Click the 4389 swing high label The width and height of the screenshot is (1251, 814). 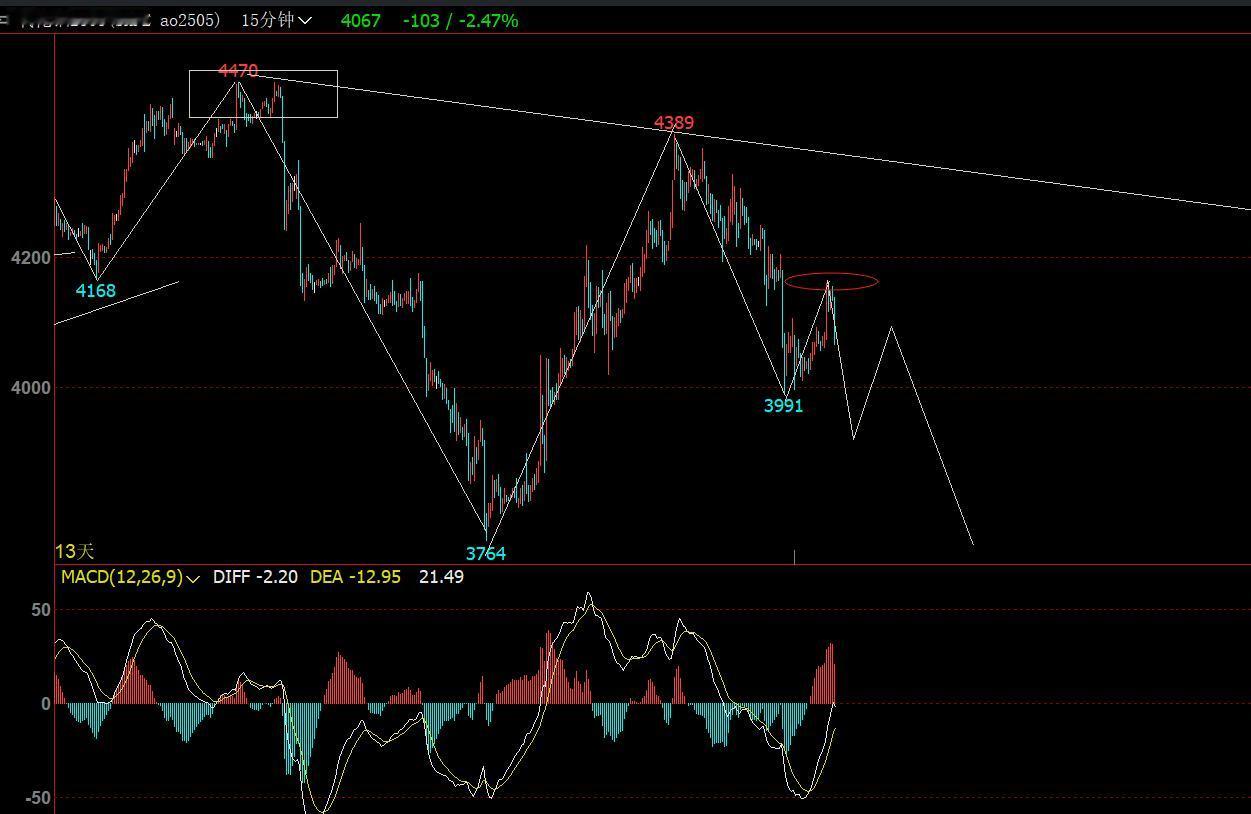point(674,123)
